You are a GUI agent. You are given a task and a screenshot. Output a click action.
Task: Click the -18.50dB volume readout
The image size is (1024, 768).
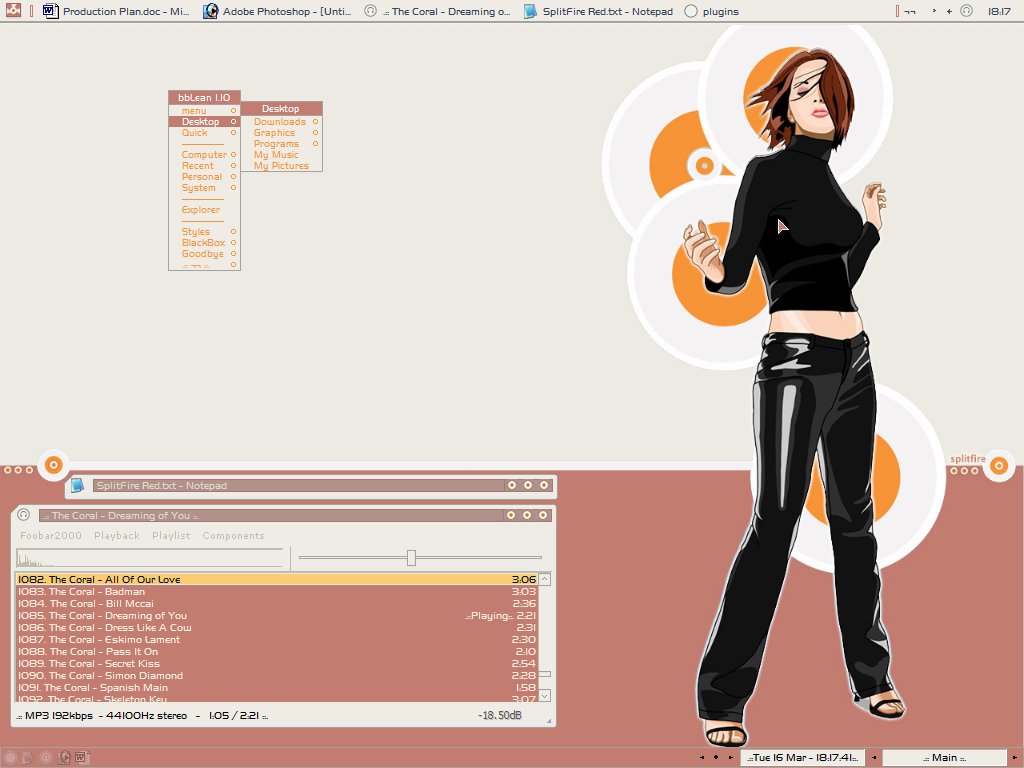coord(500,715)
